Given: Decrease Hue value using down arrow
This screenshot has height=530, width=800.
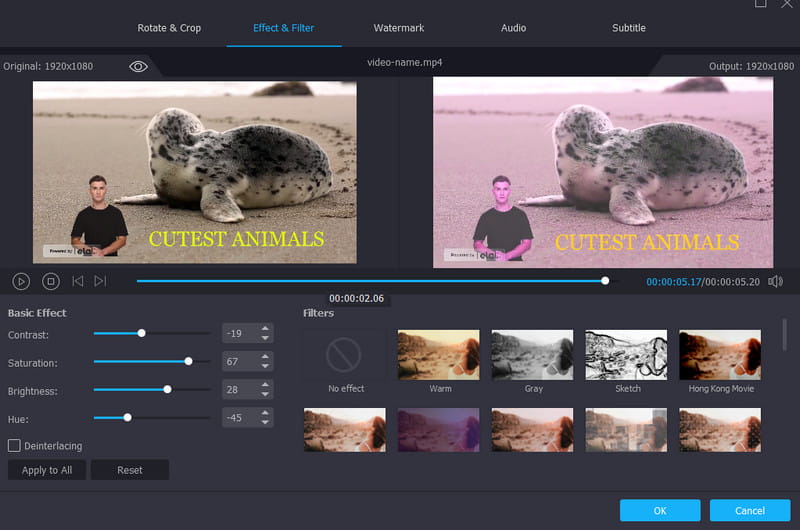Looking at the screenshot, I should 265,424.
